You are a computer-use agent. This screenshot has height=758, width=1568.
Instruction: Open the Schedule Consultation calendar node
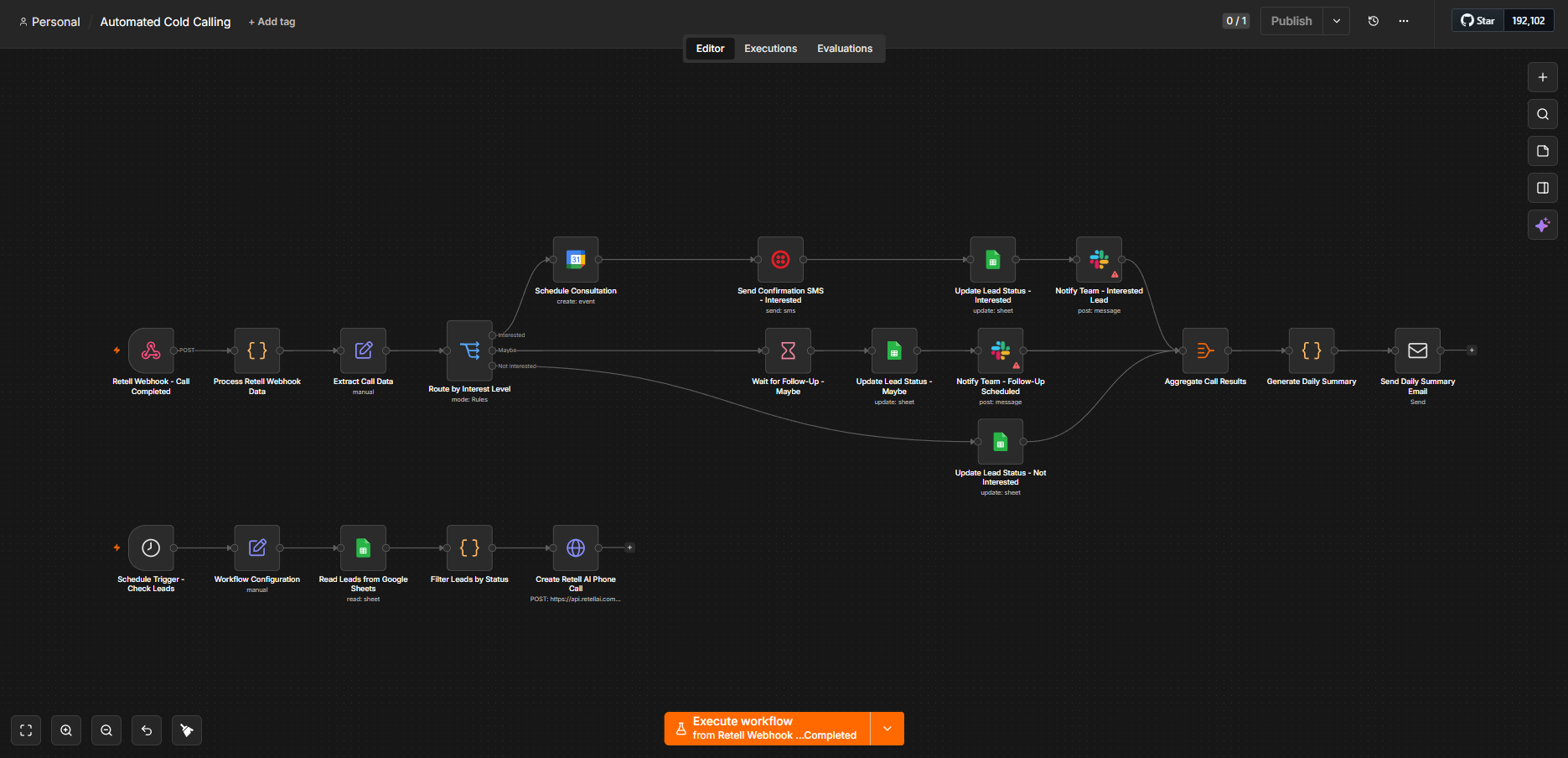coord(576,259)
